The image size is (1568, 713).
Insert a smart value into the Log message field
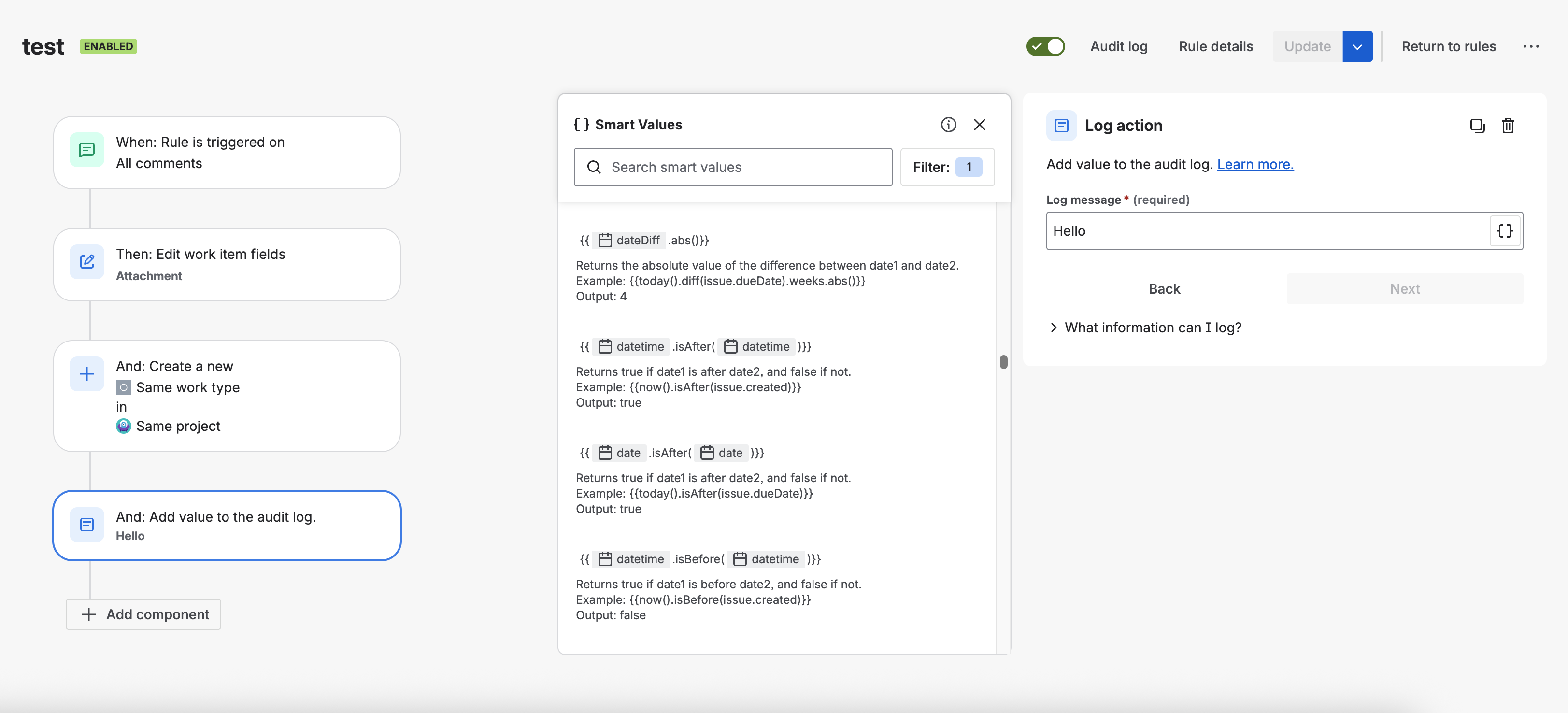1505,231
